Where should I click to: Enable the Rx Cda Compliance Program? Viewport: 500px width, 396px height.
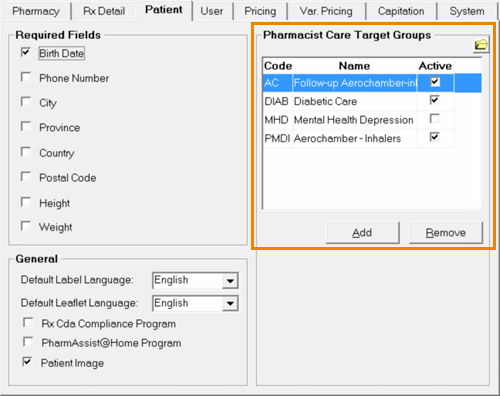tap(28, 323)
